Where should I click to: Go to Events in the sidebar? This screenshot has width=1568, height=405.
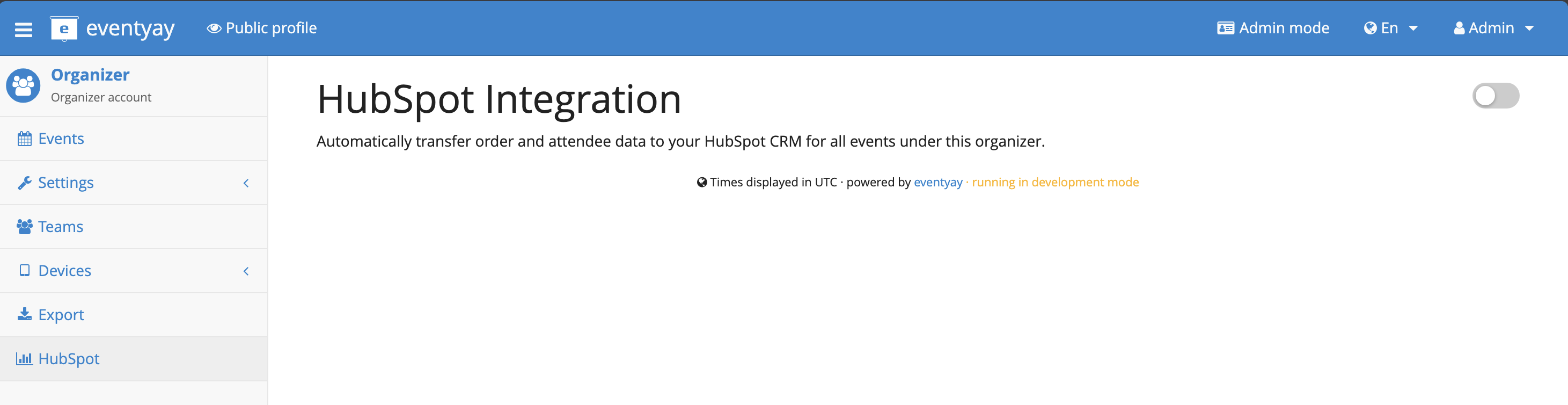[134, 139]
